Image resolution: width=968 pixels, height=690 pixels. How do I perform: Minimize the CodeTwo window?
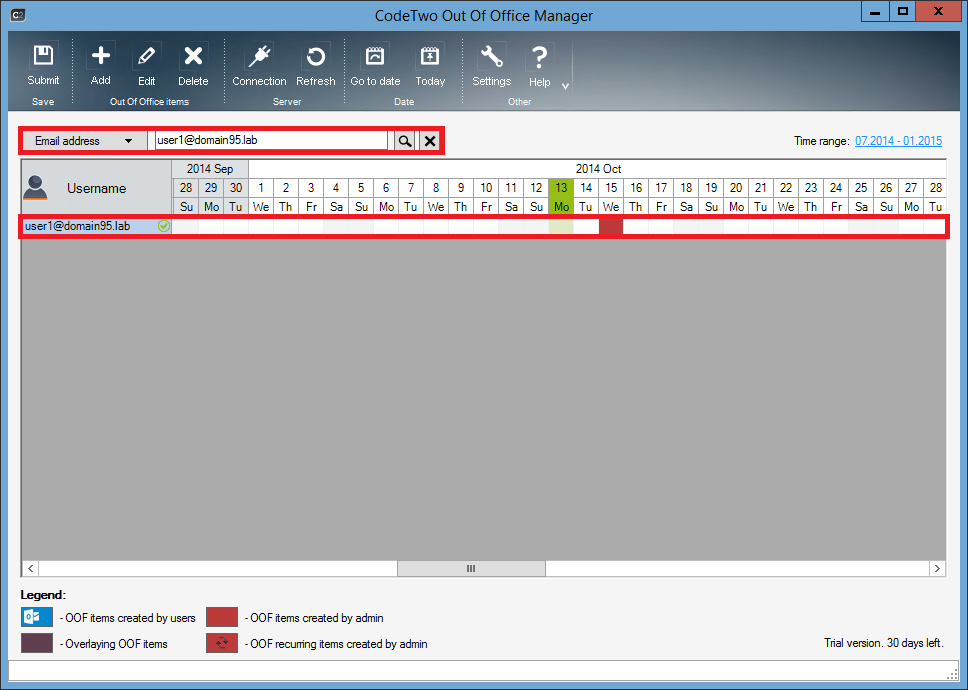[x=875, y=11]
